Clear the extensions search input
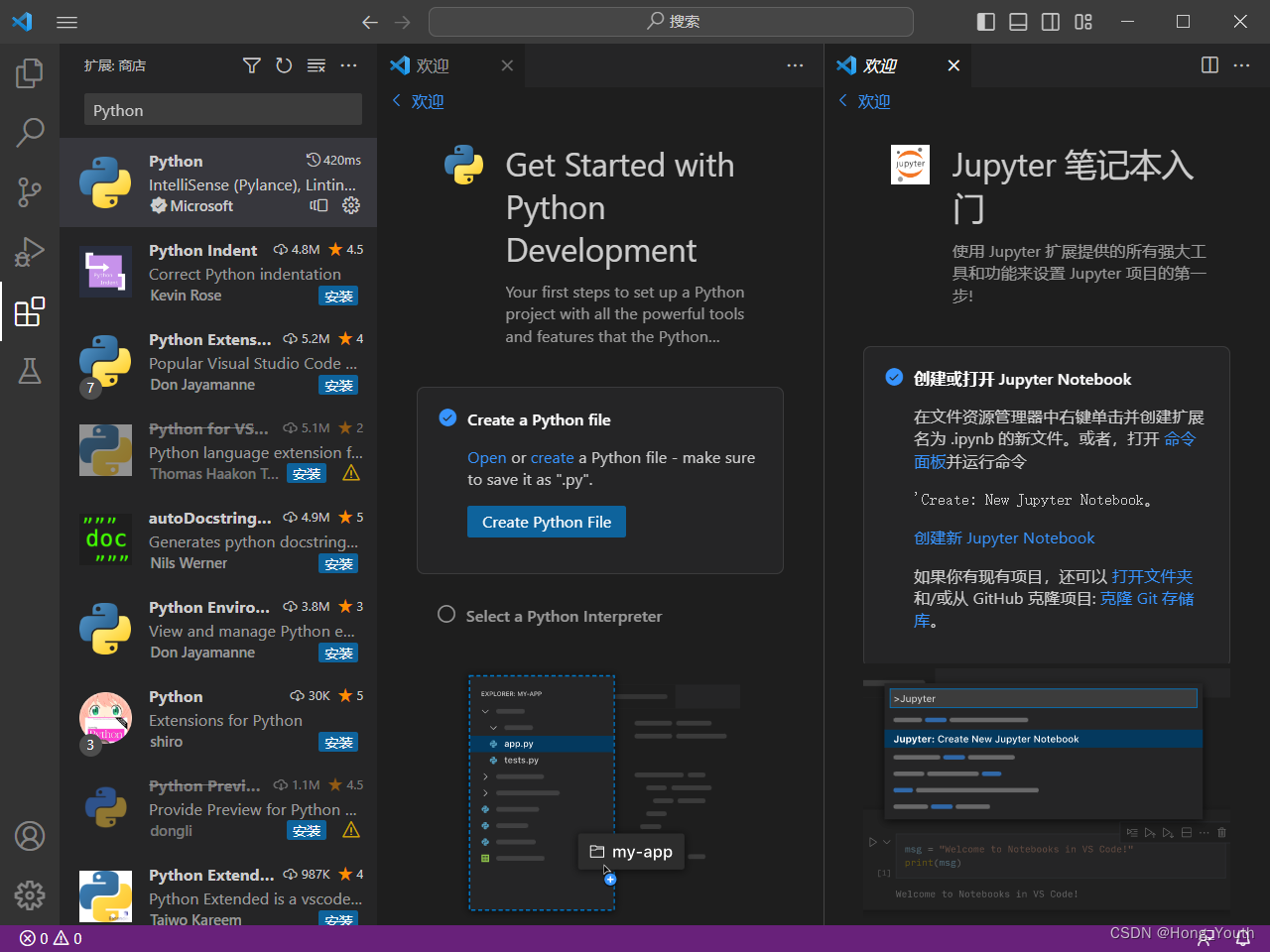 [316, 64]
